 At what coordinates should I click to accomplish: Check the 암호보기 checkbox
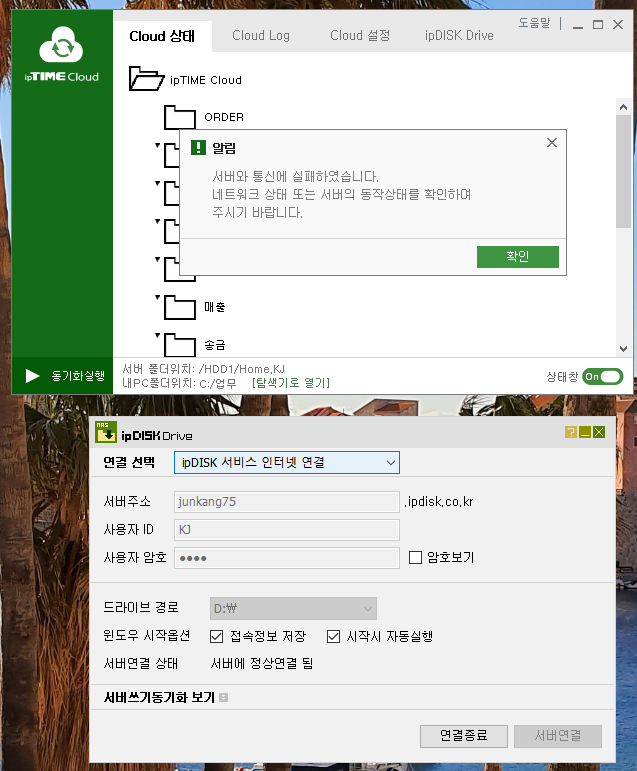point(416,558)
